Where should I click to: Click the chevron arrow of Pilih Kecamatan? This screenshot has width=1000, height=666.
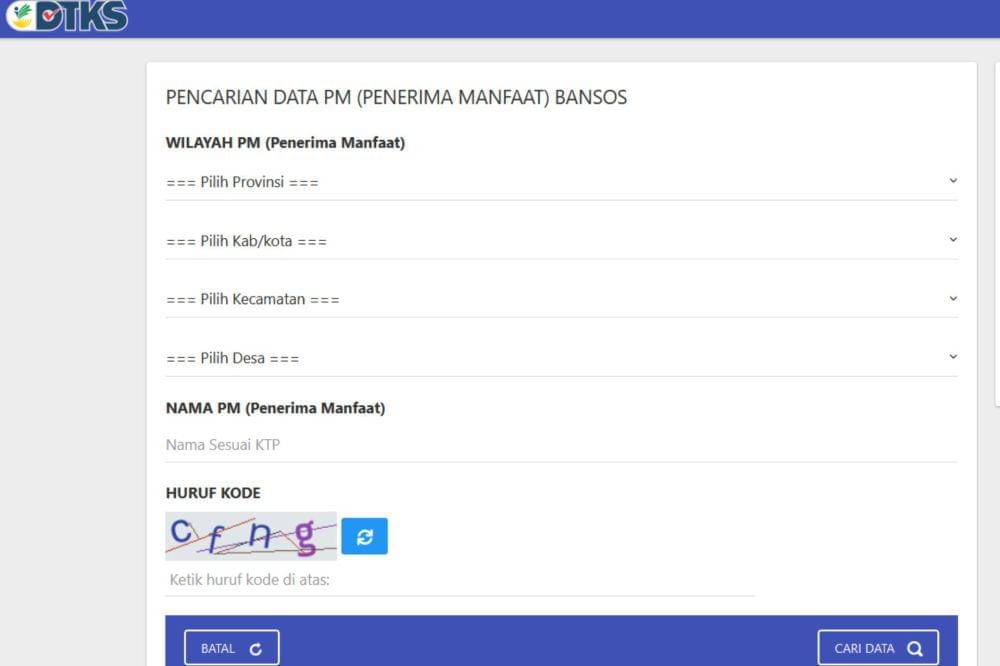coord(952,298)
